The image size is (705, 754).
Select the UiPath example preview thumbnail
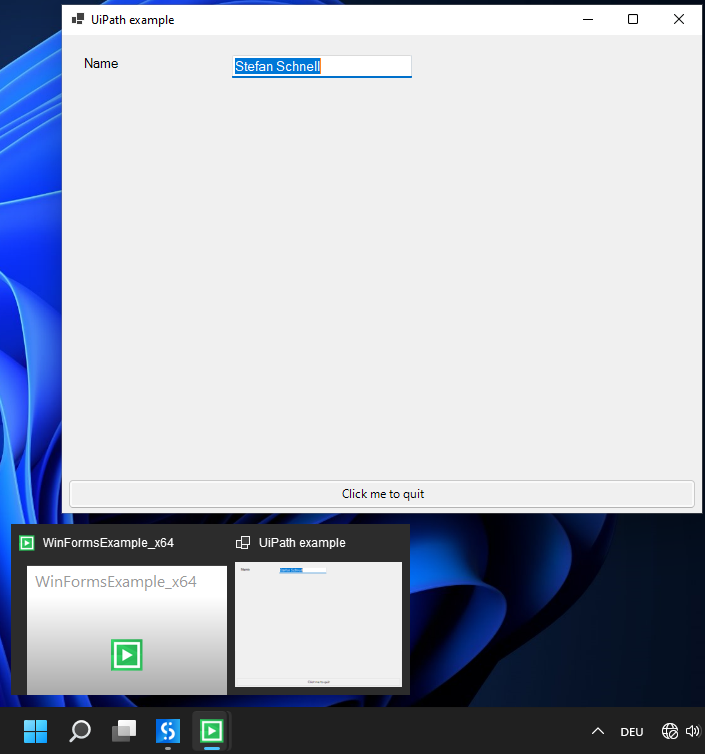(x=318, y=624)
